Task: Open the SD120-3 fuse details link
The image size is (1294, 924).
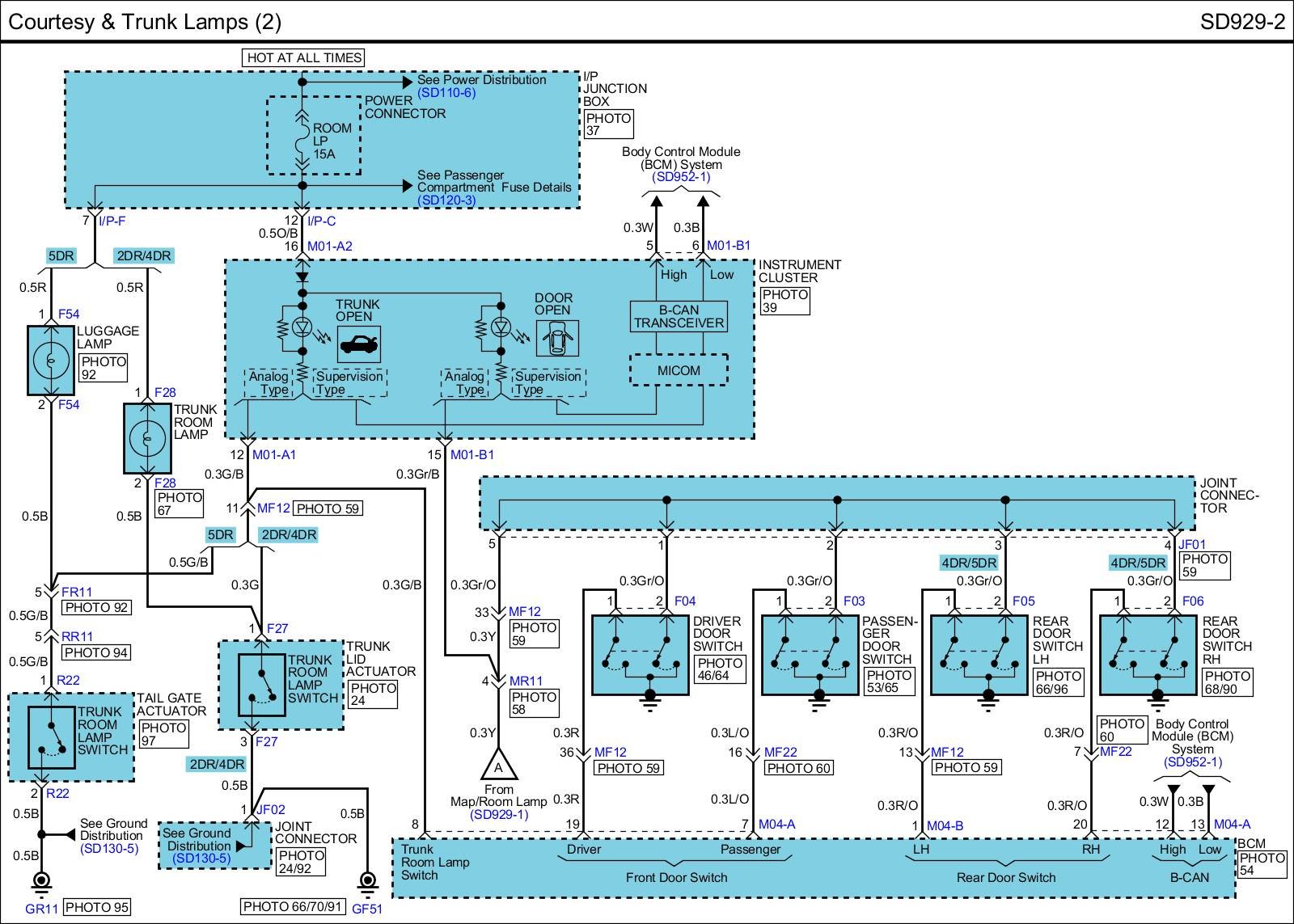Action: pos(446,200)
